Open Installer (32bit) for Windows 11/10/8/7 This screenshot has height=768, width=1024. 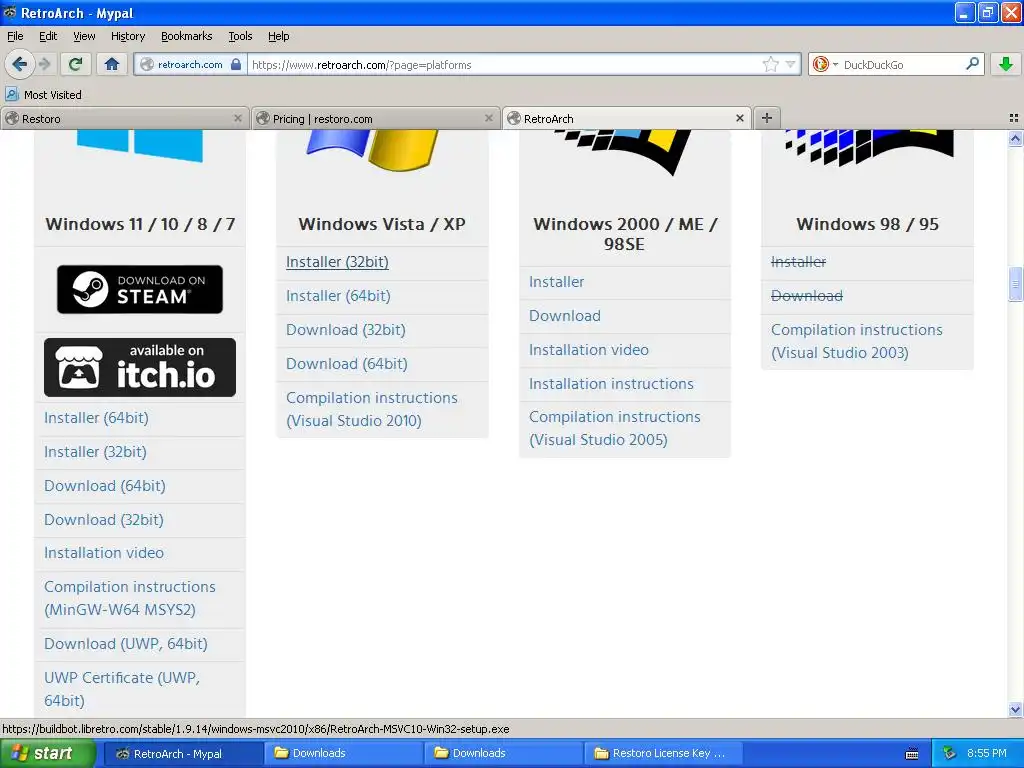pos(95,451)
